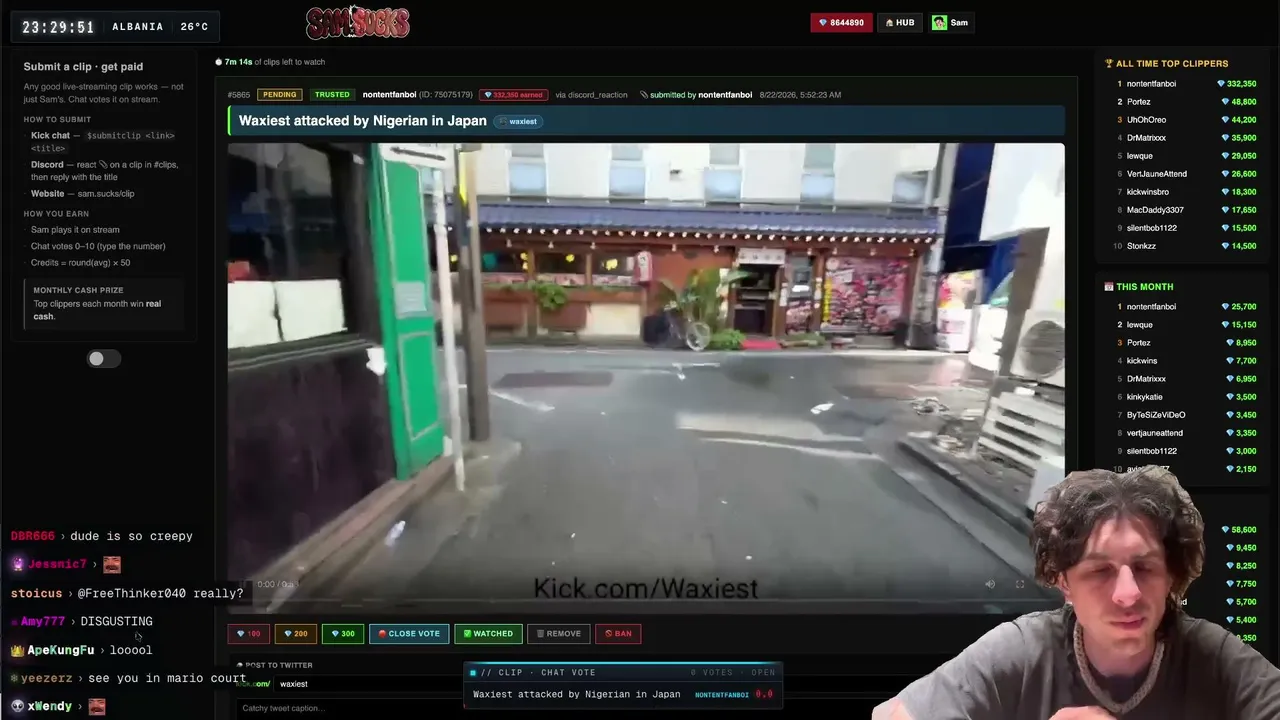1280x720 pixels.
Task: Click the 332,350 earned badge
Action: click(513, 95)
